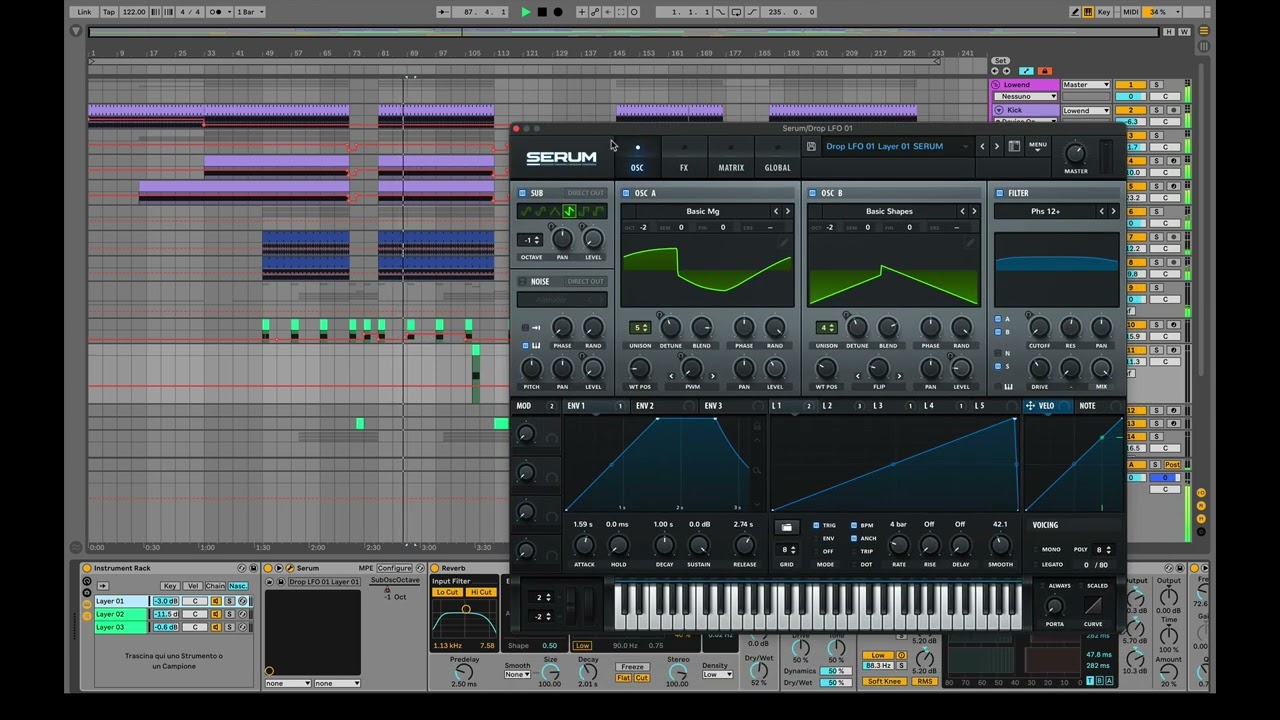Toggle LFO ANCH checkbox
The image size is (1280, 720).
point(853,538)
